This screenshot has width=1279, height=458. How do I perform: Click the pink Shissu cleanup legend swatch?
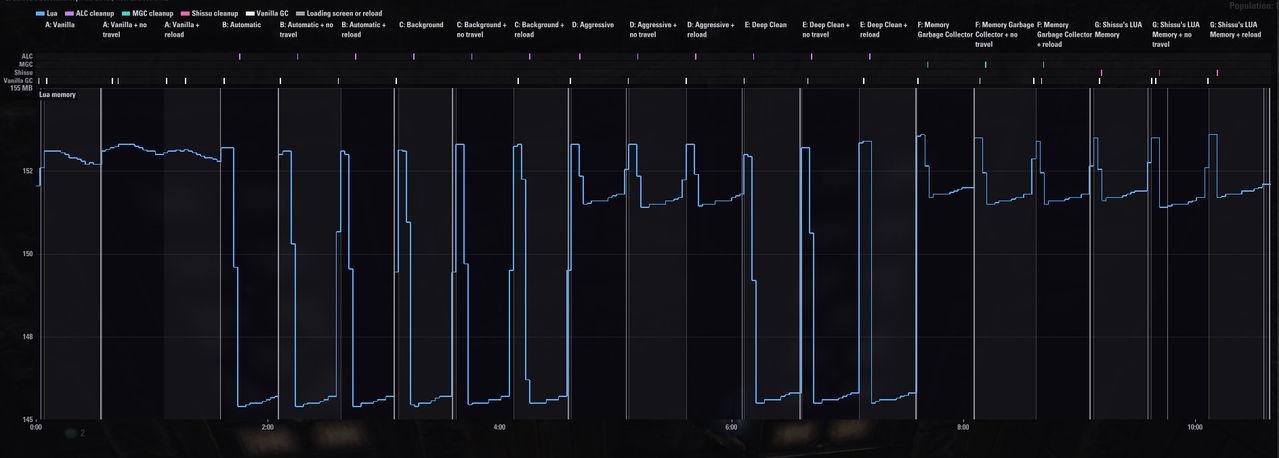point(185,13)
